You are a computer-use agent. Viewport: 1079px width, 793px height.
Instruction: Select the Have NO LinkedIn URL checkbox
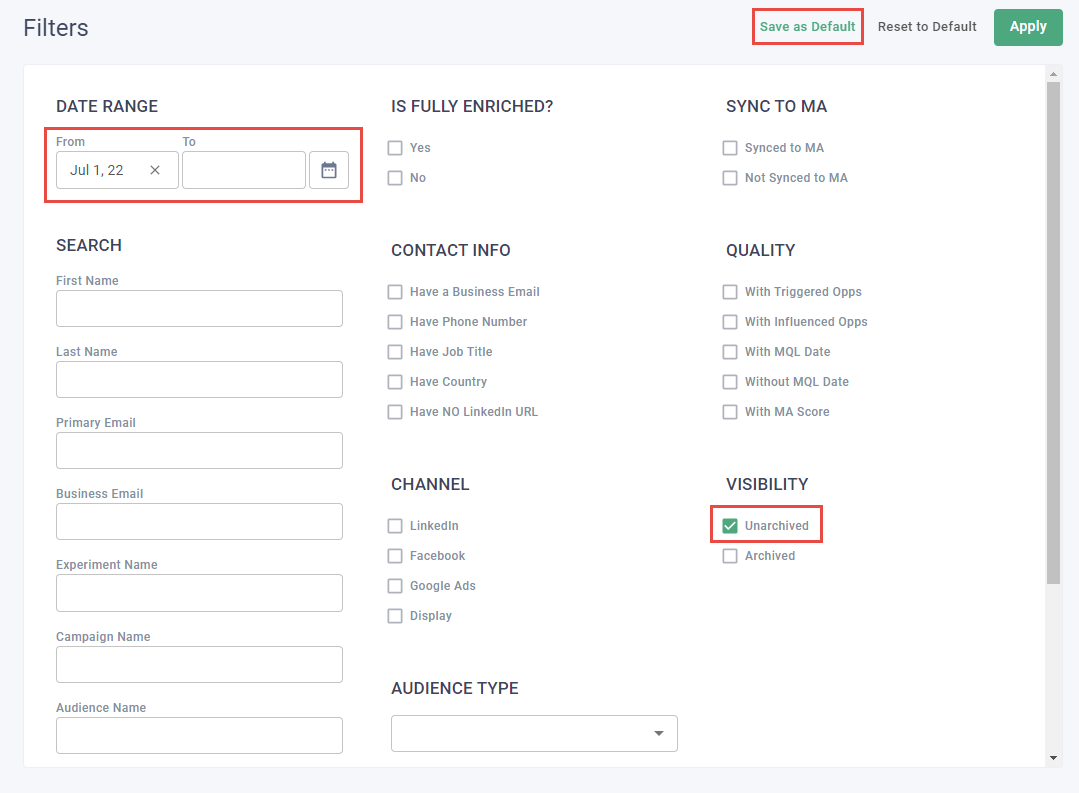[x=395, y=412]
